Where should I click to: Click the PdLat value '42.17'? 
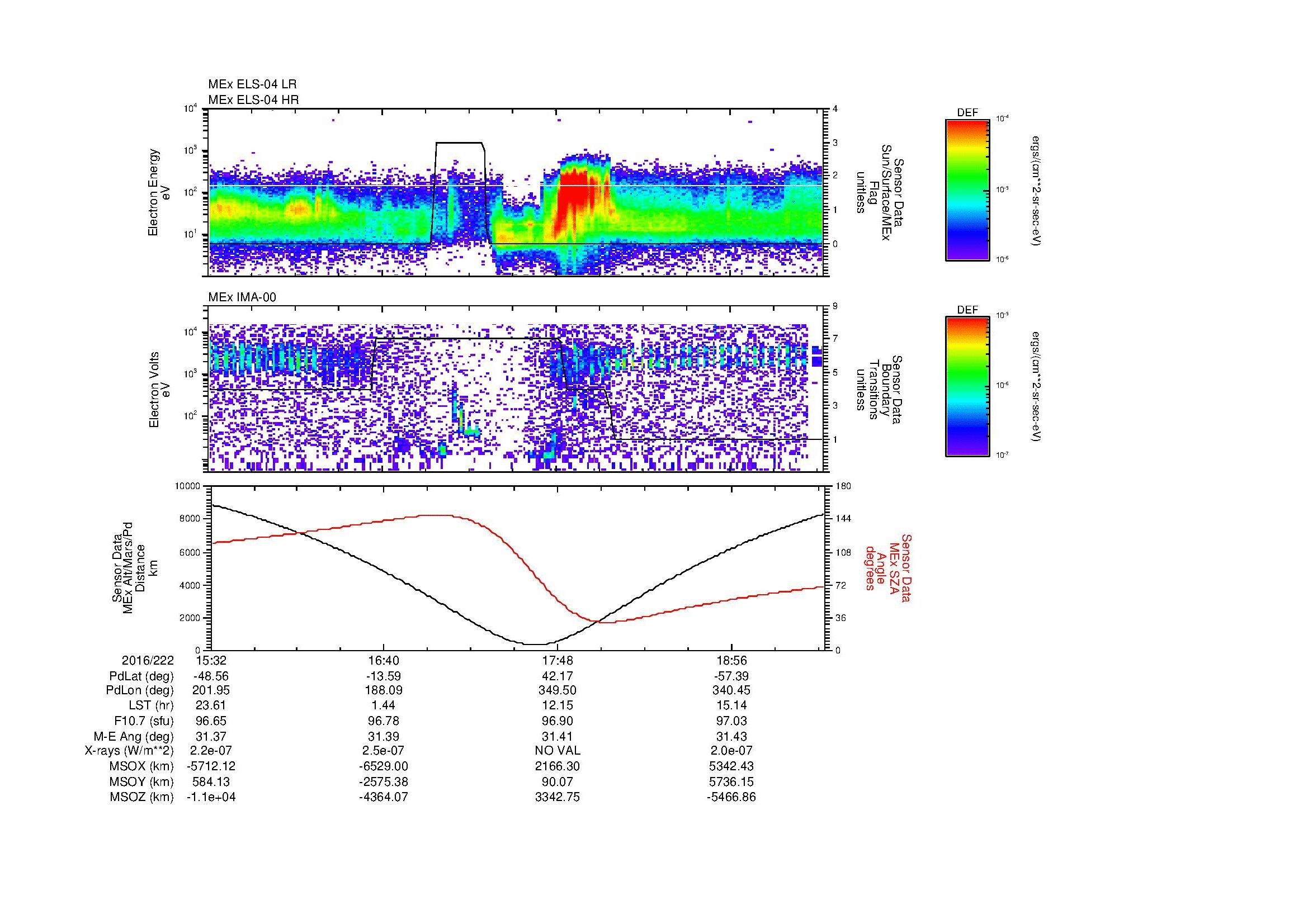[x=558, y=676]
